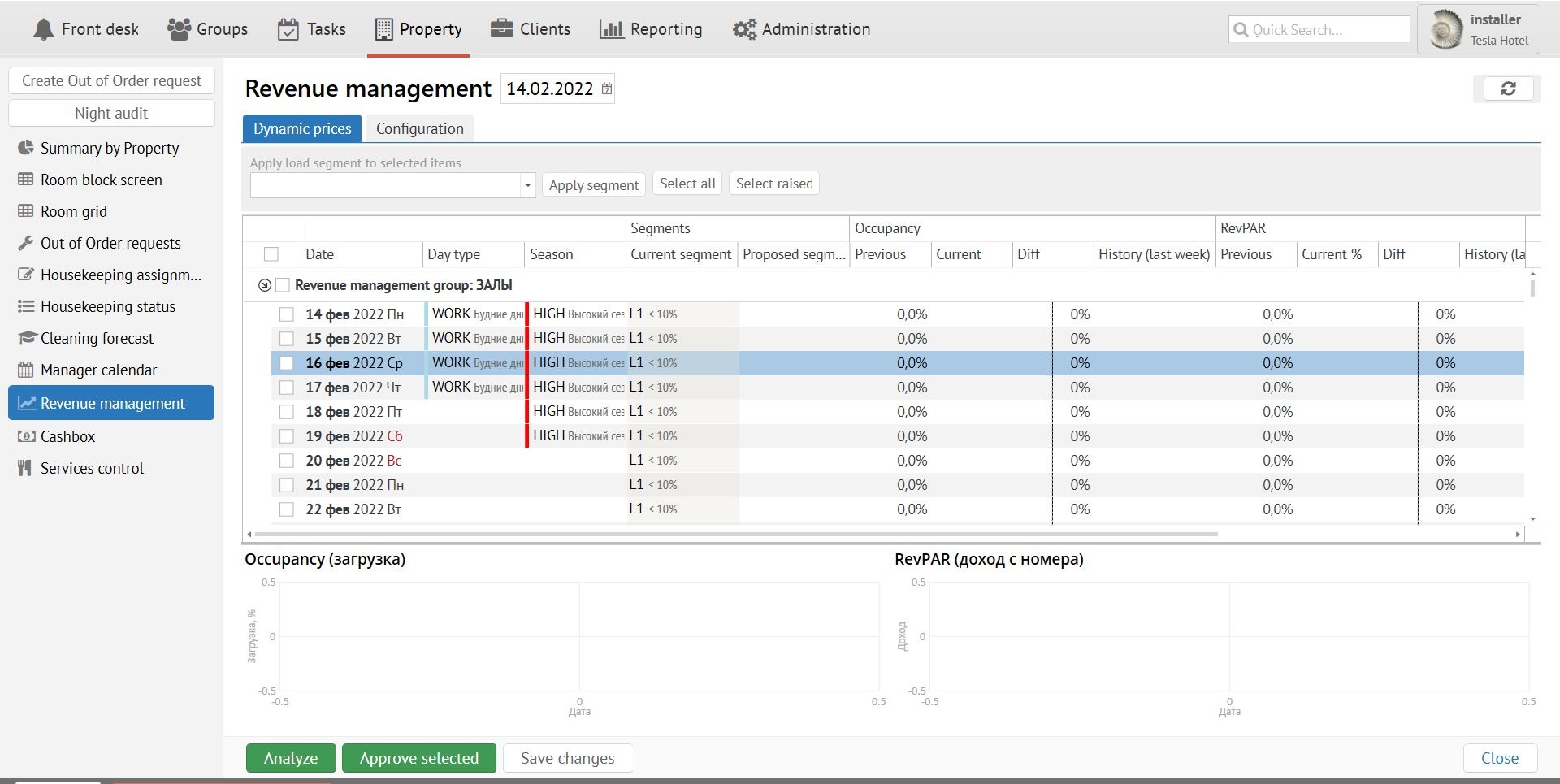Viewport: 1560px width, 784px height.
Task: Click the Front desk bell icon
Action: click(44, 29)
